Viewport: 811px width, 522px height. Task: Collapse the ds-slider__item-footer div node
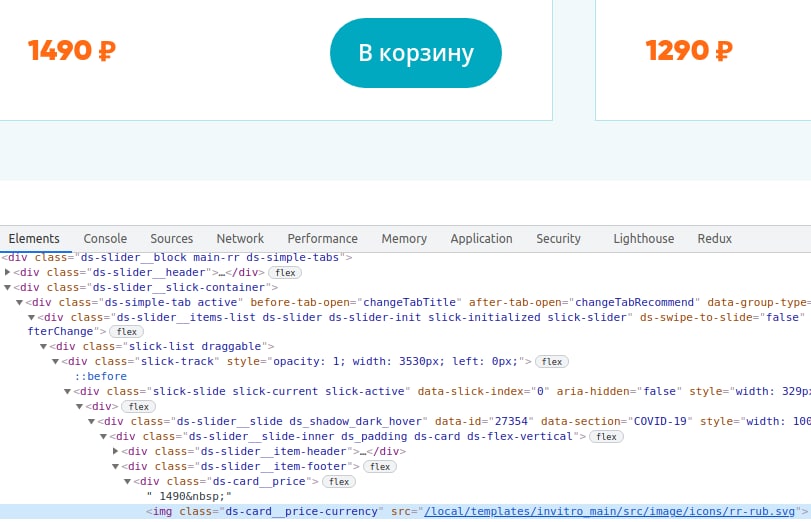click(115, 466)
